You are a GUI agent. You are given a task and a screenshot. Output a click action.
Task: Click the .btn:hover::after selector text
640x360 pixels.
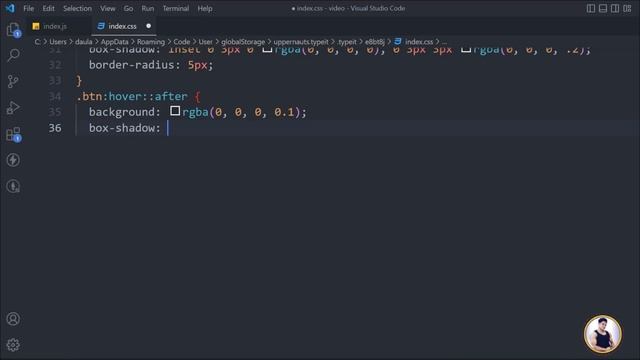pyautogui.click(x=132, y=96)
